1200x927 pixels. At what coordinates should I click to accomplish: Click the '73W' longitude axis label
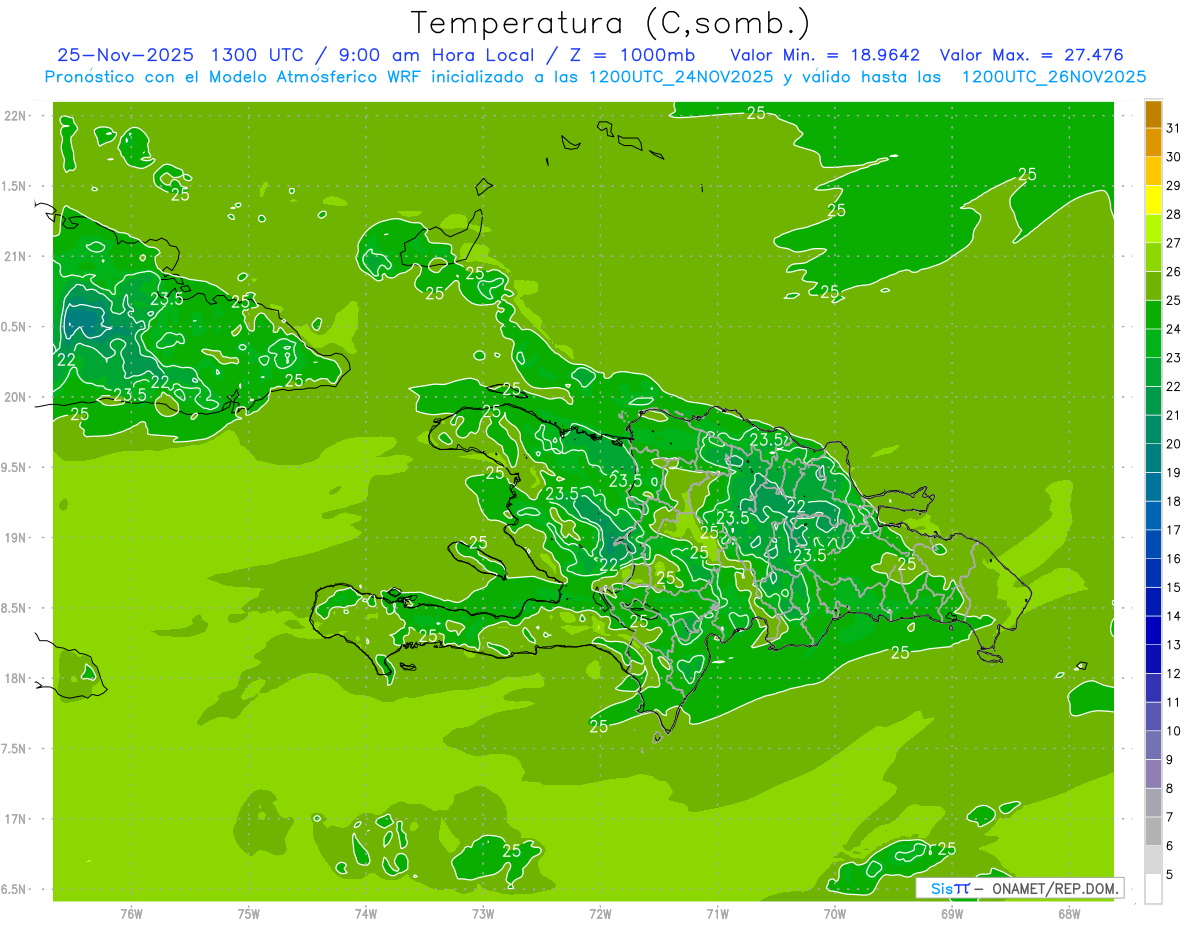(483, 914)
